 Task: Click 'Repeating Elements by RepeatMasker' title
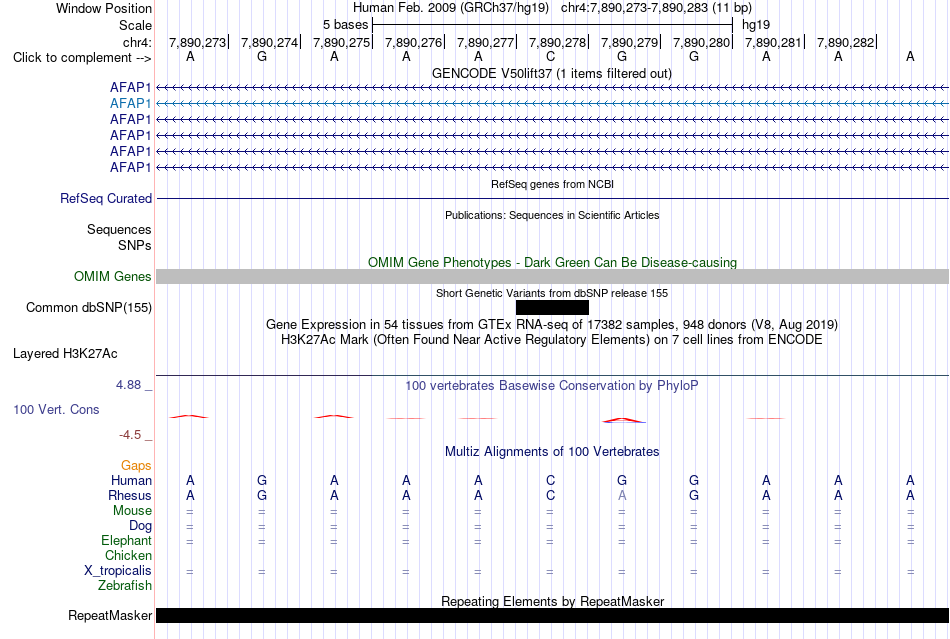pos(552,601)
